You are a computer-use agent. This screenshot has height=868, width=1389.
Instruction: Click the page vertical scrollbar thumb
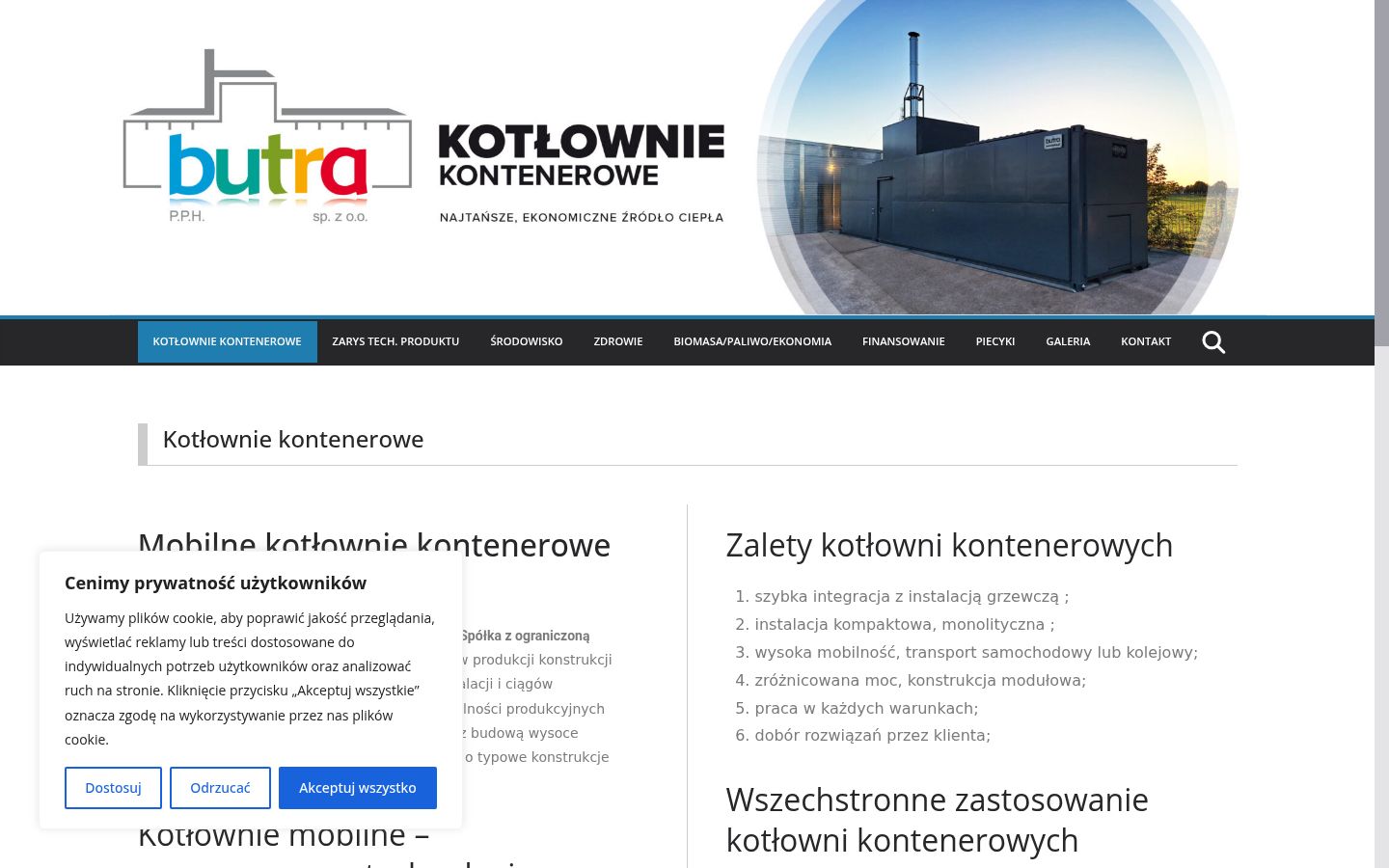pos(1381,174)
